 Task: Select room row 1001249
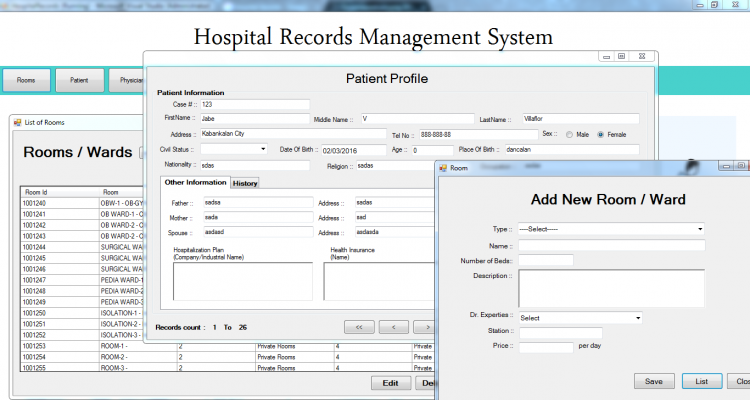pyautogui.click(x=82, y=302)
